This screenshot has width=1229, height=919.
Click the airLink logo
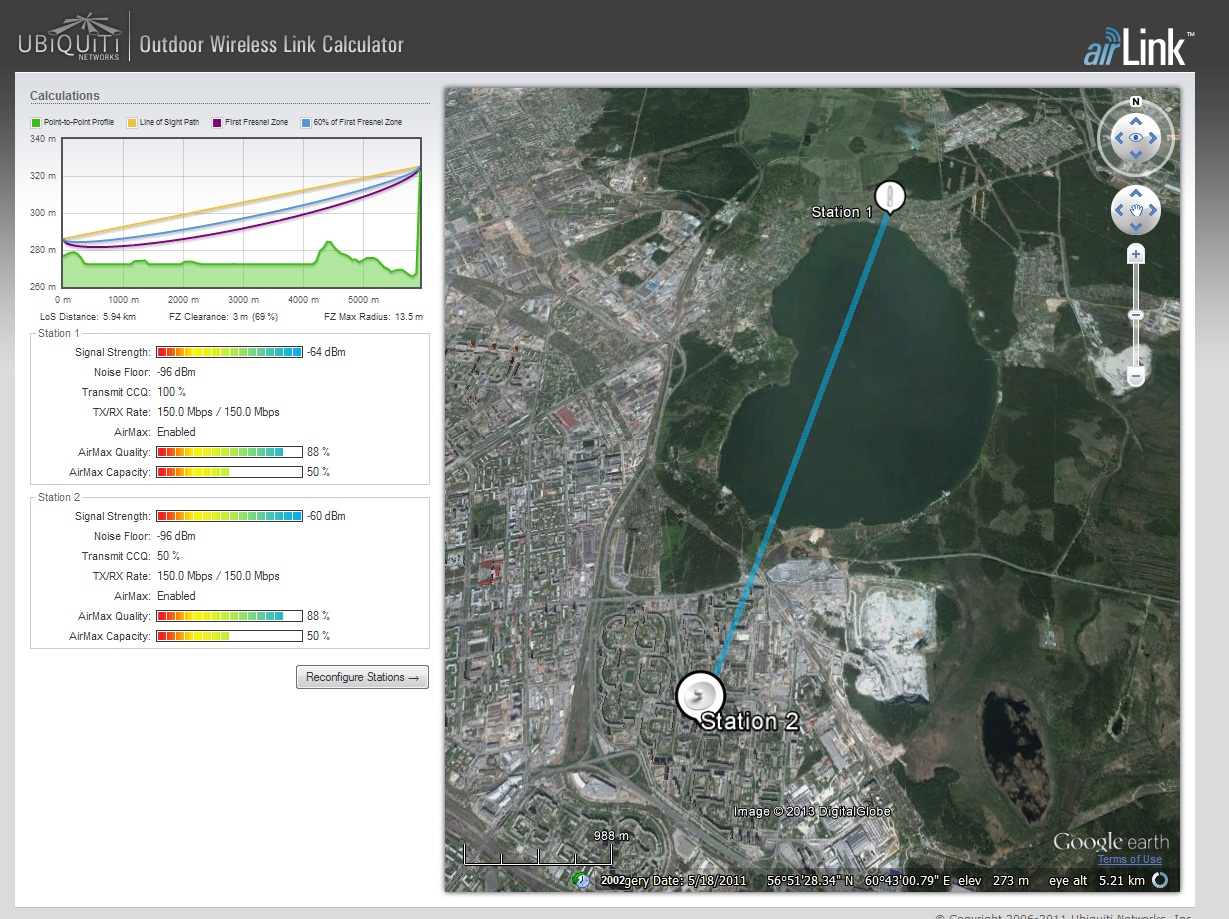[x=1138, y=48]
